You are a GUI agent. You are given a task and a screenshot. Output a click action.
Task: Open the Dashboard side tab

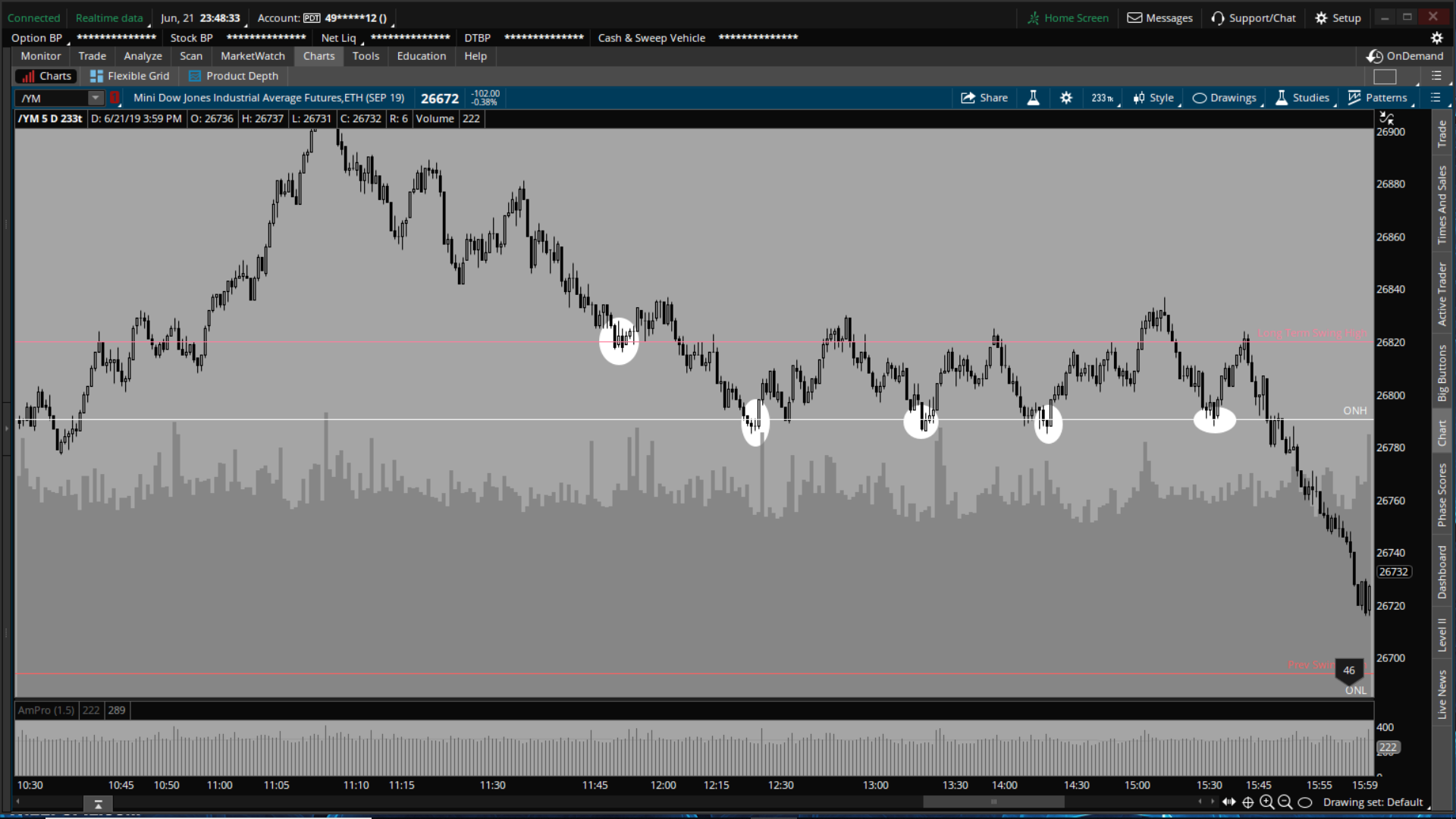coord(1442,572)
